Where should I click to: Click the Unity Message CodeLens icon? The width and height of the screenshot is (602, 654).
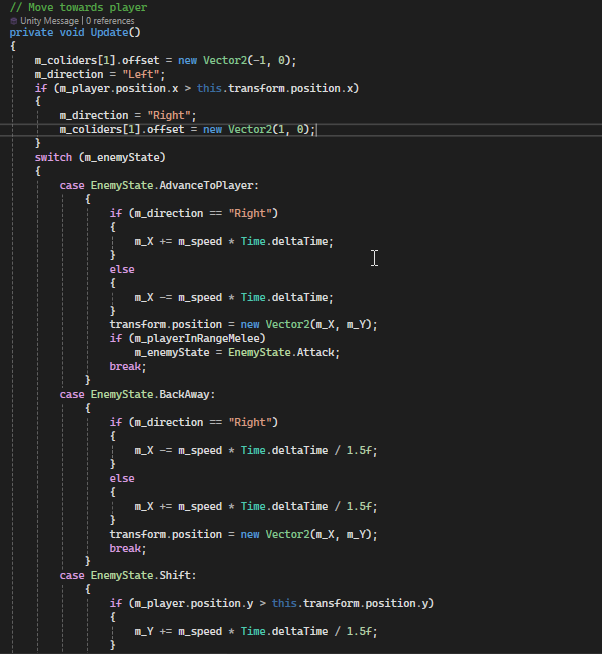pos(14,21)
